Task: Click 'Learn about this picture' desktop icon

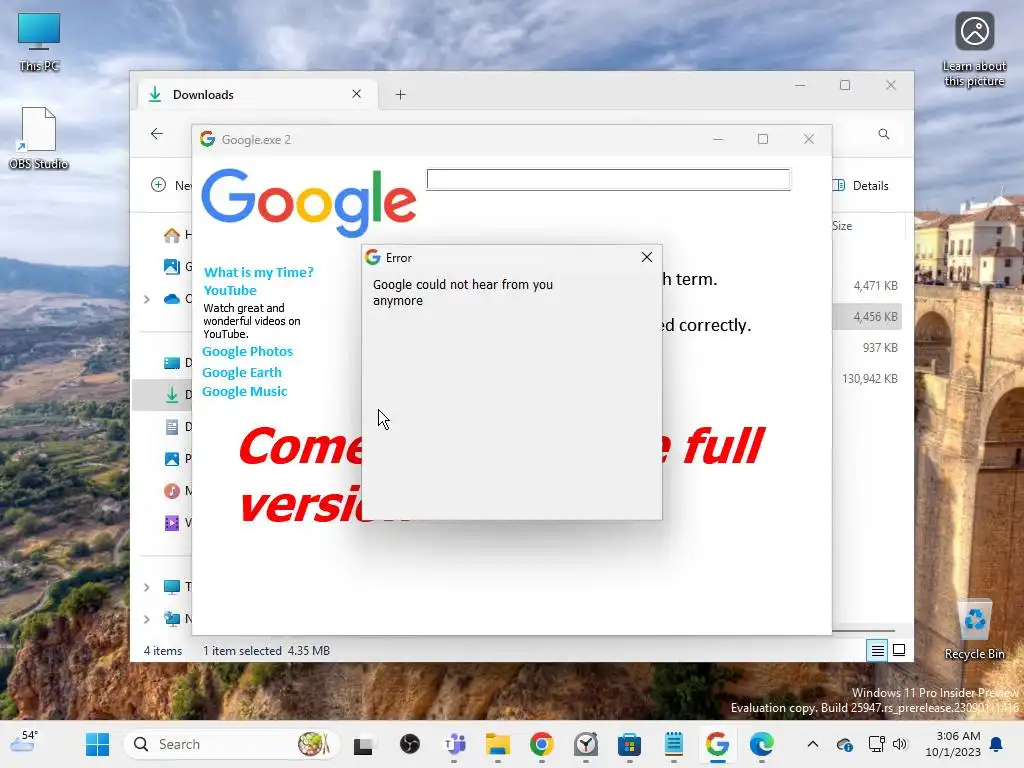Action: click(974, 50)
